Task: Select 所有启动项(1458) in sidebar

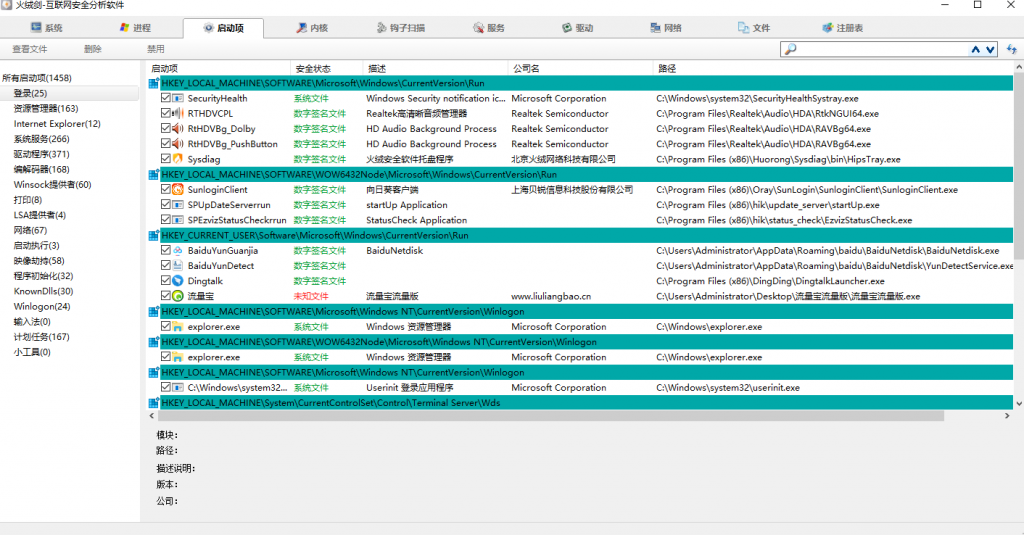Action: 37,78
